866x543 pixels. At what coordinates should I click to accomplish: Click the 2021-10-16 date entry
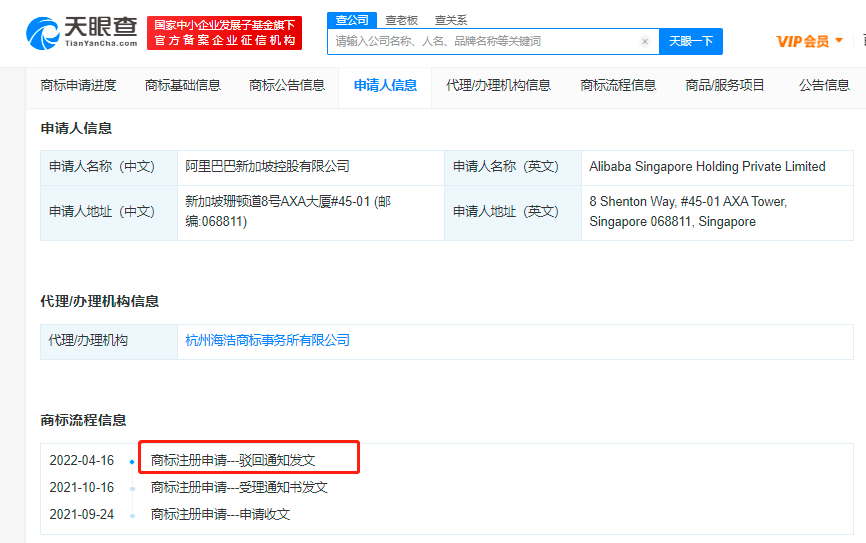click(x=82, y=487)
